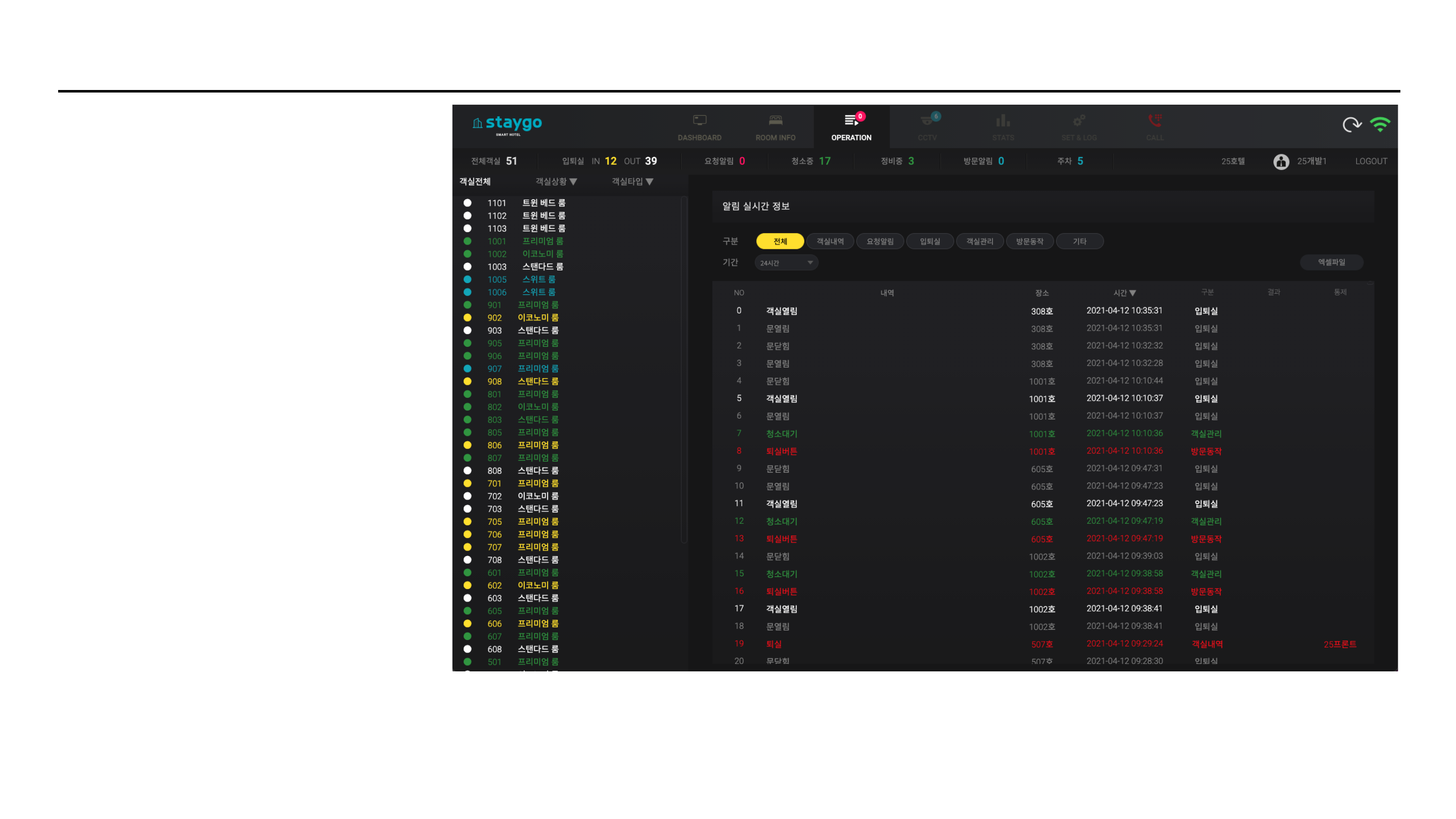Viewport: 1456px width, 819px height.
Task: Open the Room Info bed icon
Action: point(775,120)
